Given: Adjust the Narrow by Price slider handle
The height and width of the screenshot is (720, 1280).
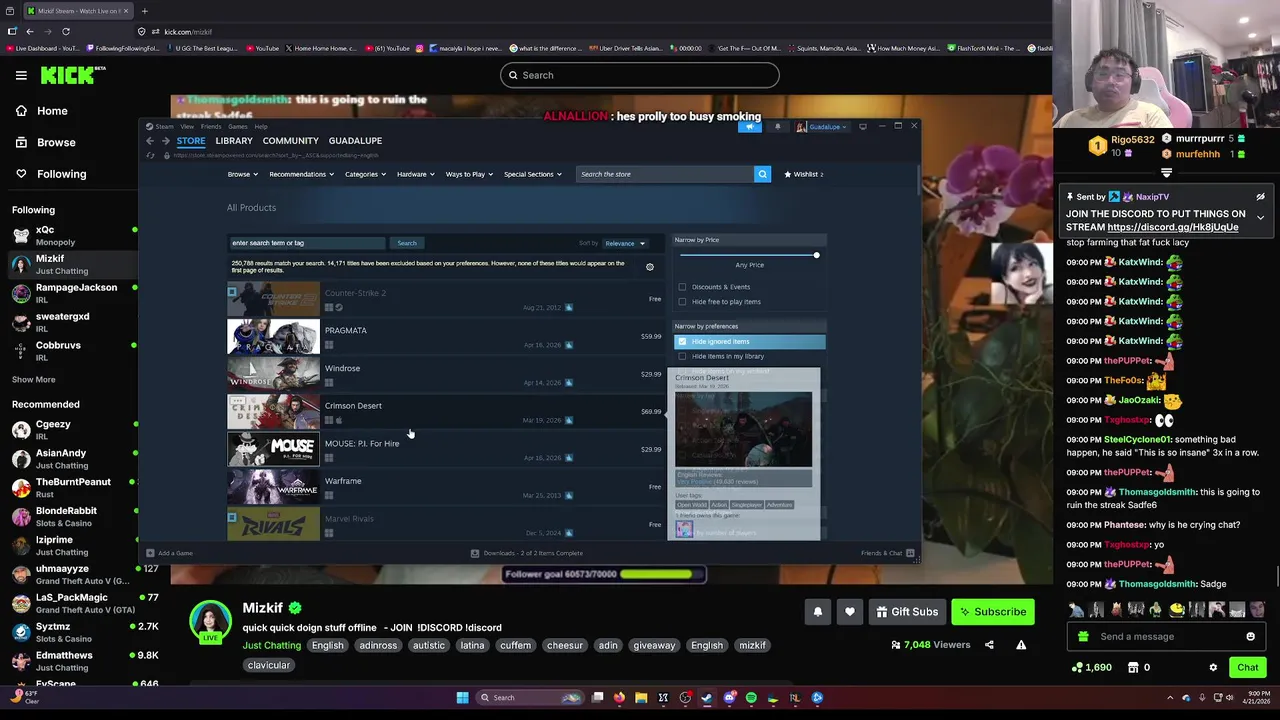Looking at the screenshot, I should pyautogui.click(x=816, y=255).
